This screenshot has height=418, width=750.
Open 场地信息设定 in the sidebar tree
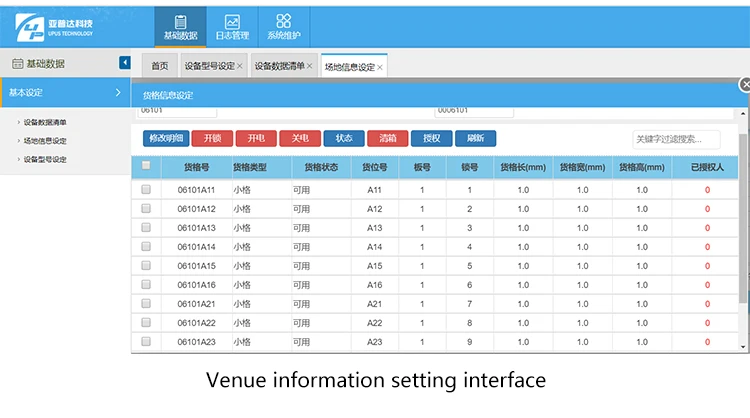pyautogui.click(x=45, y=141)
